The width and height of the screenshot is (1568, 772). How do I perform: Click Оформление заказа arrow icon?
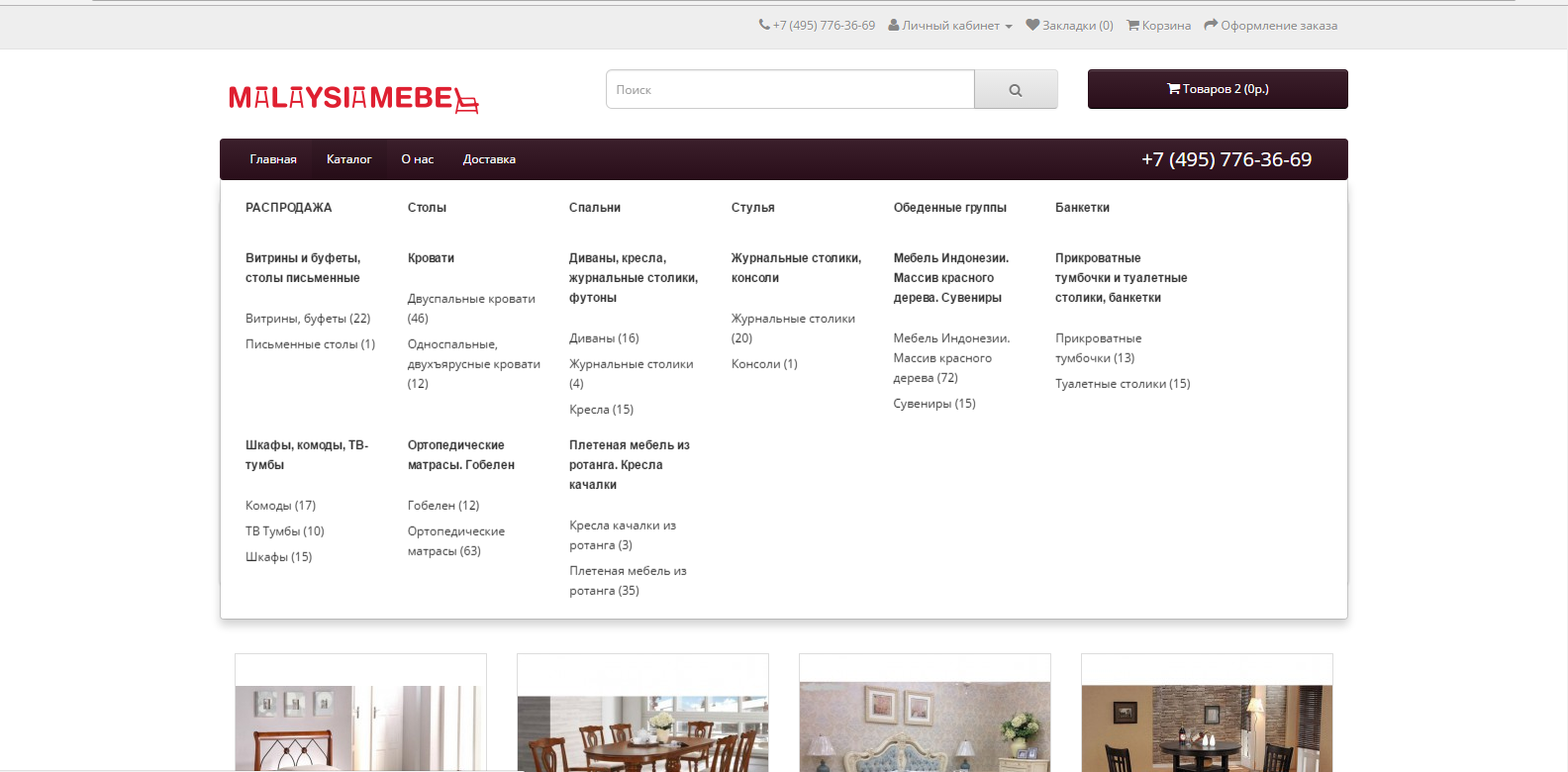click(1210, 25)
